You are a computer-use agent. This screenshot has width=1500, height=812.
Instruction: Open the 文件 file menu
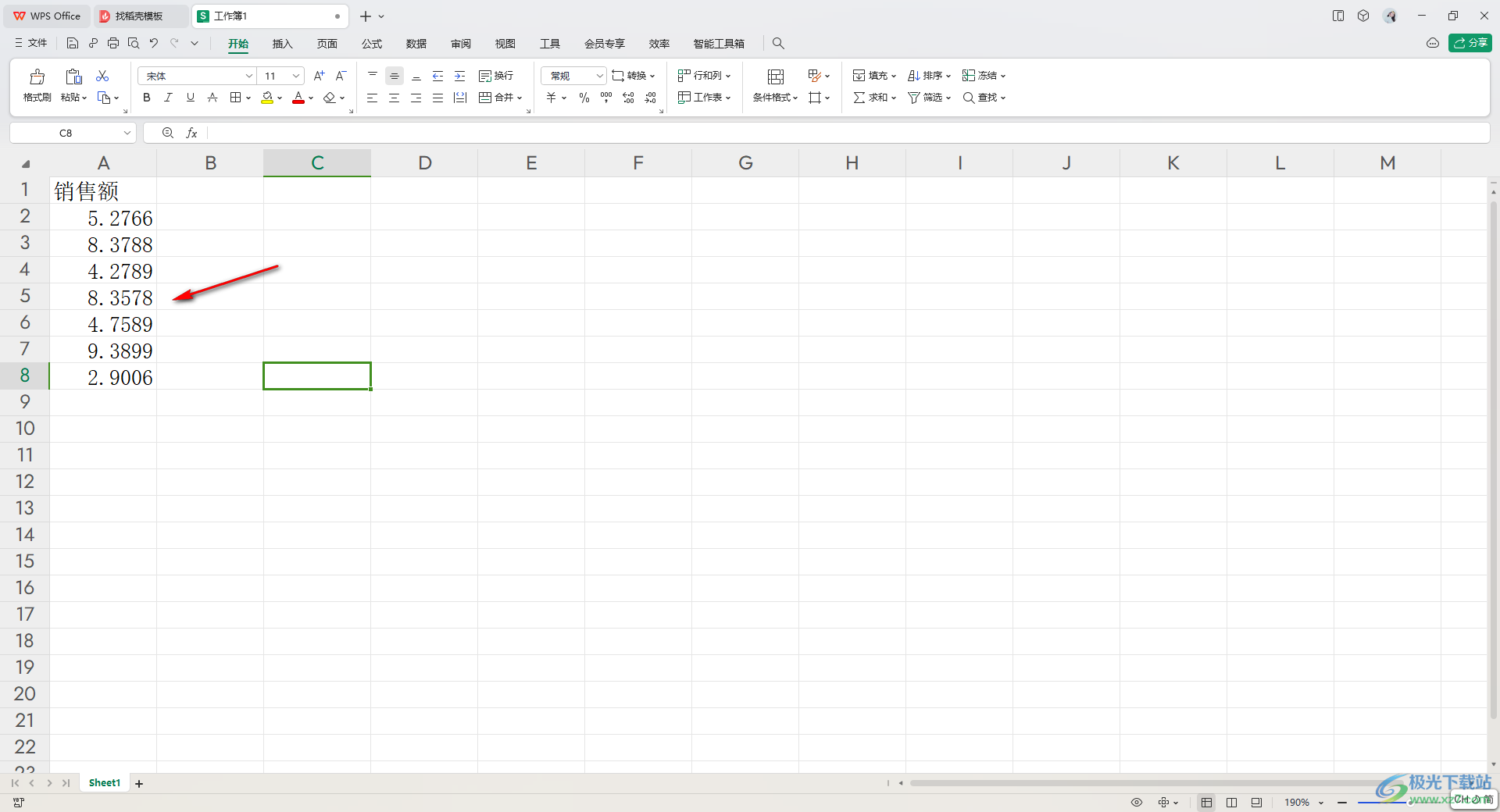(31, 44)
